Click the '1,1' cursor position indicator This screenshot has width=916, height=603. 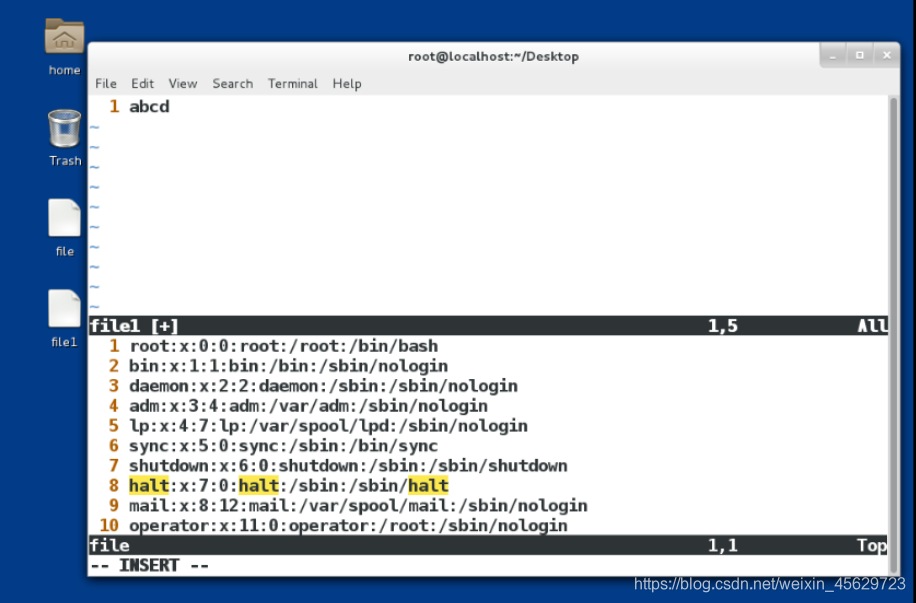(x=723, y=545)
